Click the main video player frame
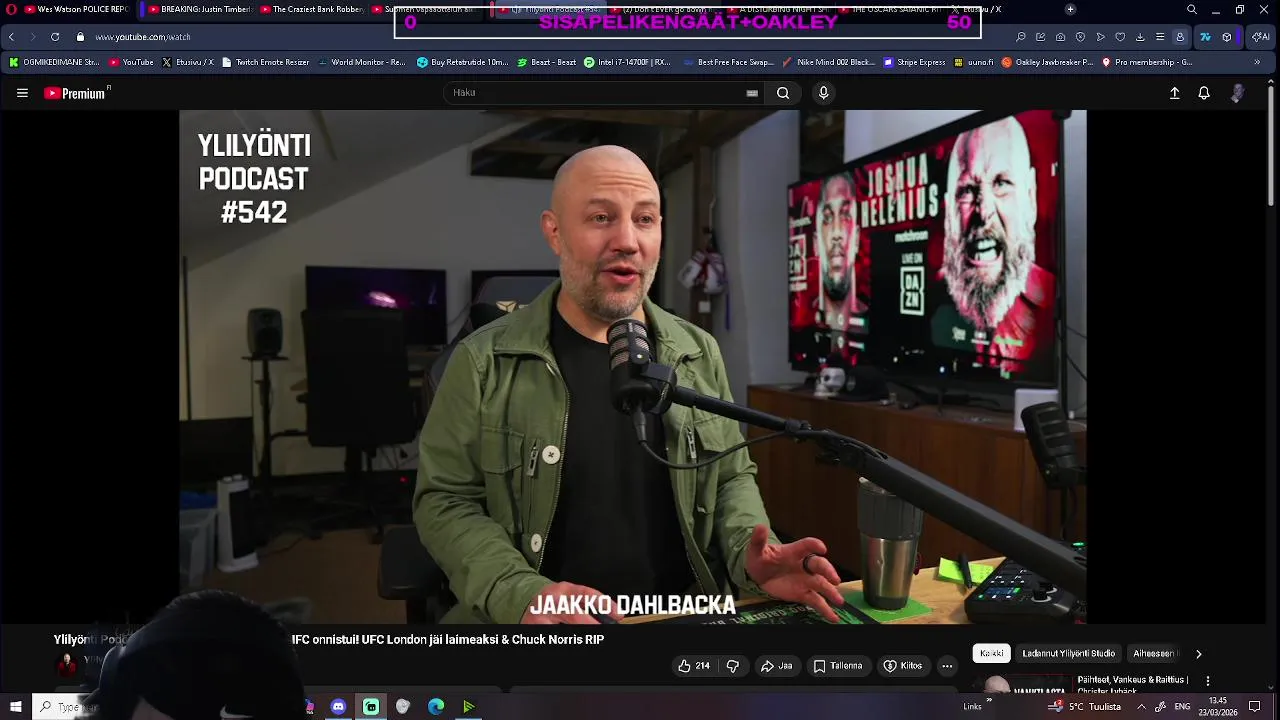 (x=632, y=366)
